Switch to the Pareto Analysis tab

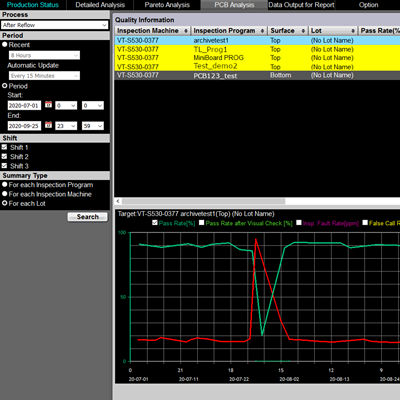point(167,5)
